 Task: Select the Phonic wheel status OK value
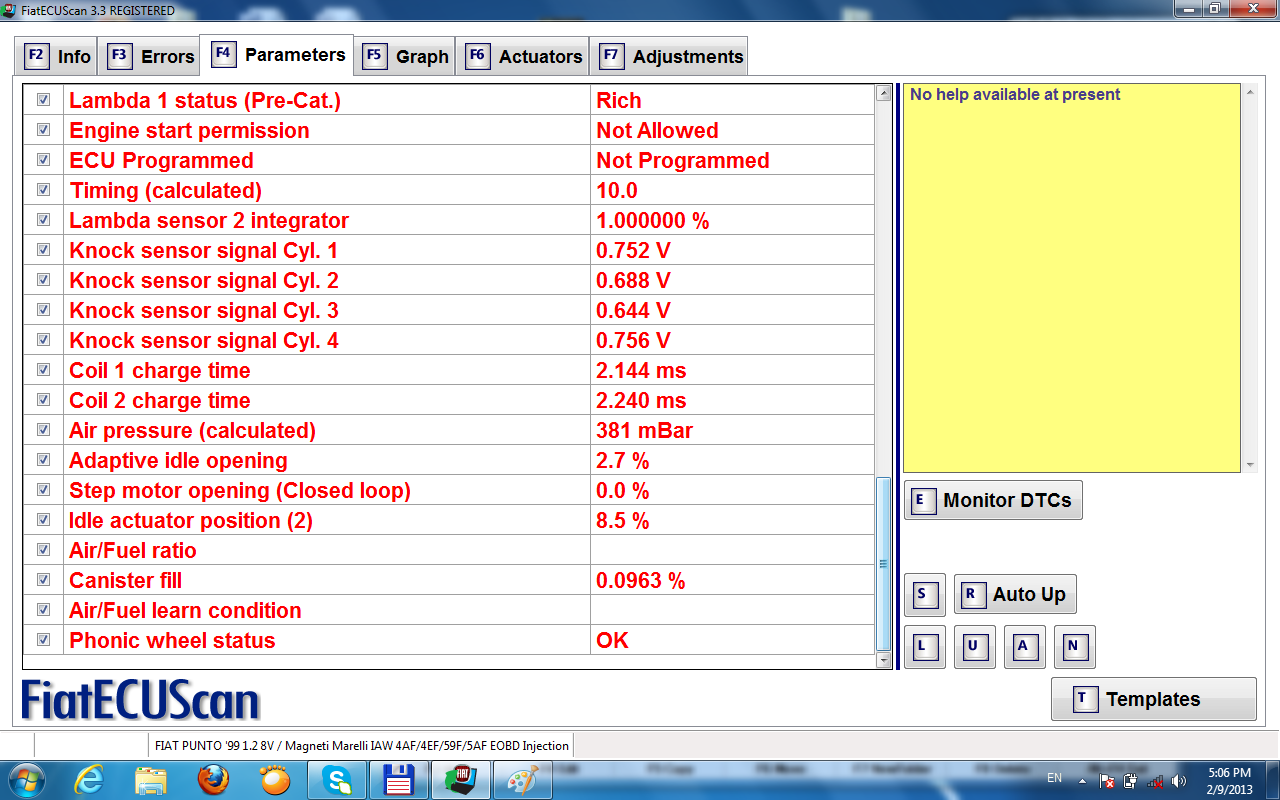(x=612, y=640)
